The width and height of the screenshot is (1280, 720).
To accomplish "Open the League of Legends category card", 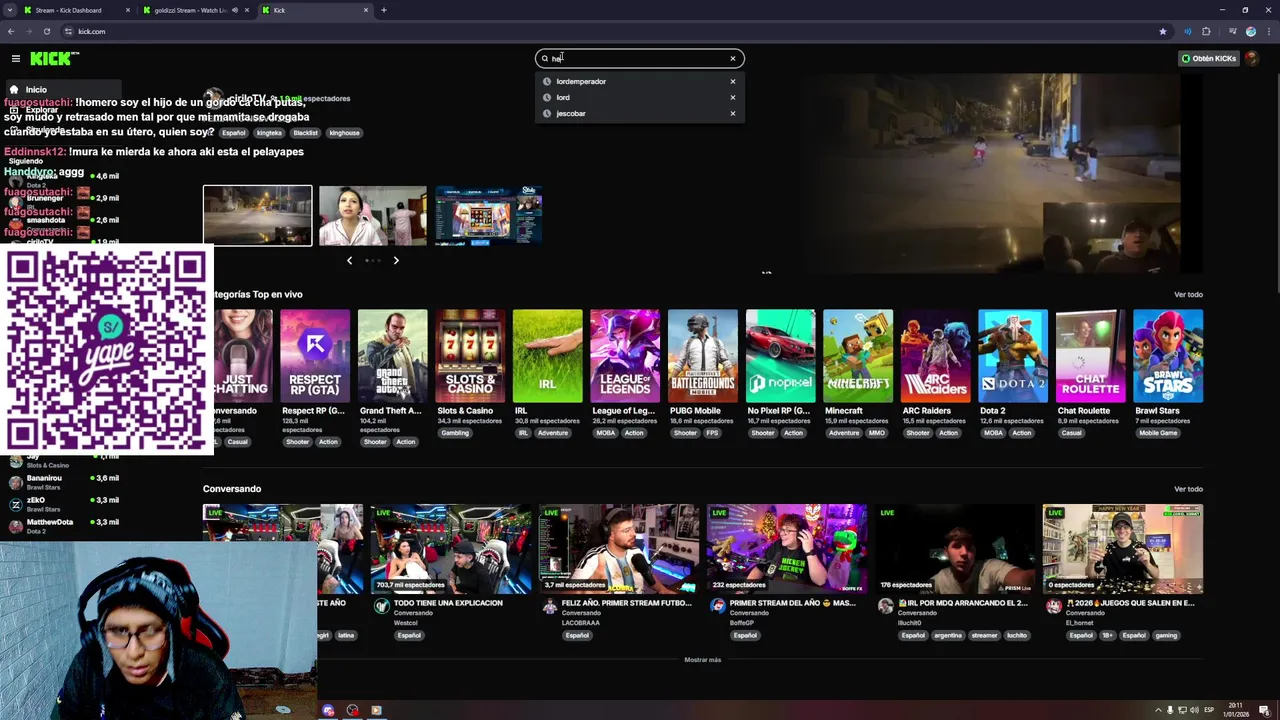I will [625, 356].
